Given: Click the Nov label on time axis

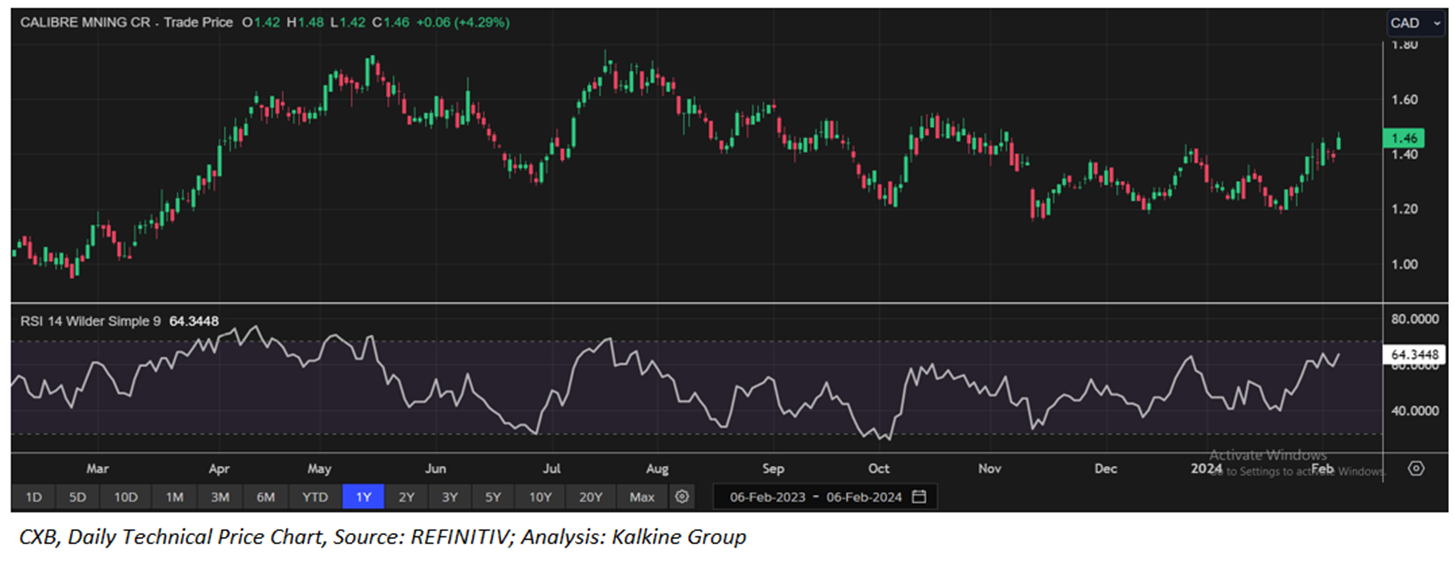Looking at the screenshot, I should 990,468.
